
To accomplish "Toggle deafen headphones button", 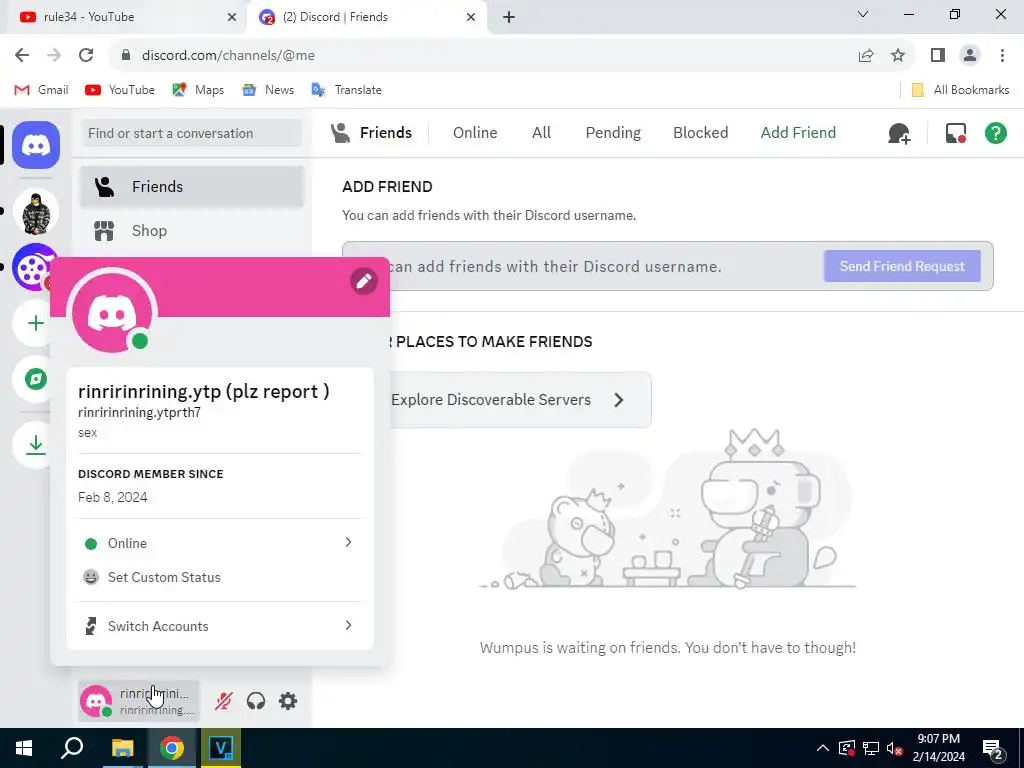I will [256, 701].
